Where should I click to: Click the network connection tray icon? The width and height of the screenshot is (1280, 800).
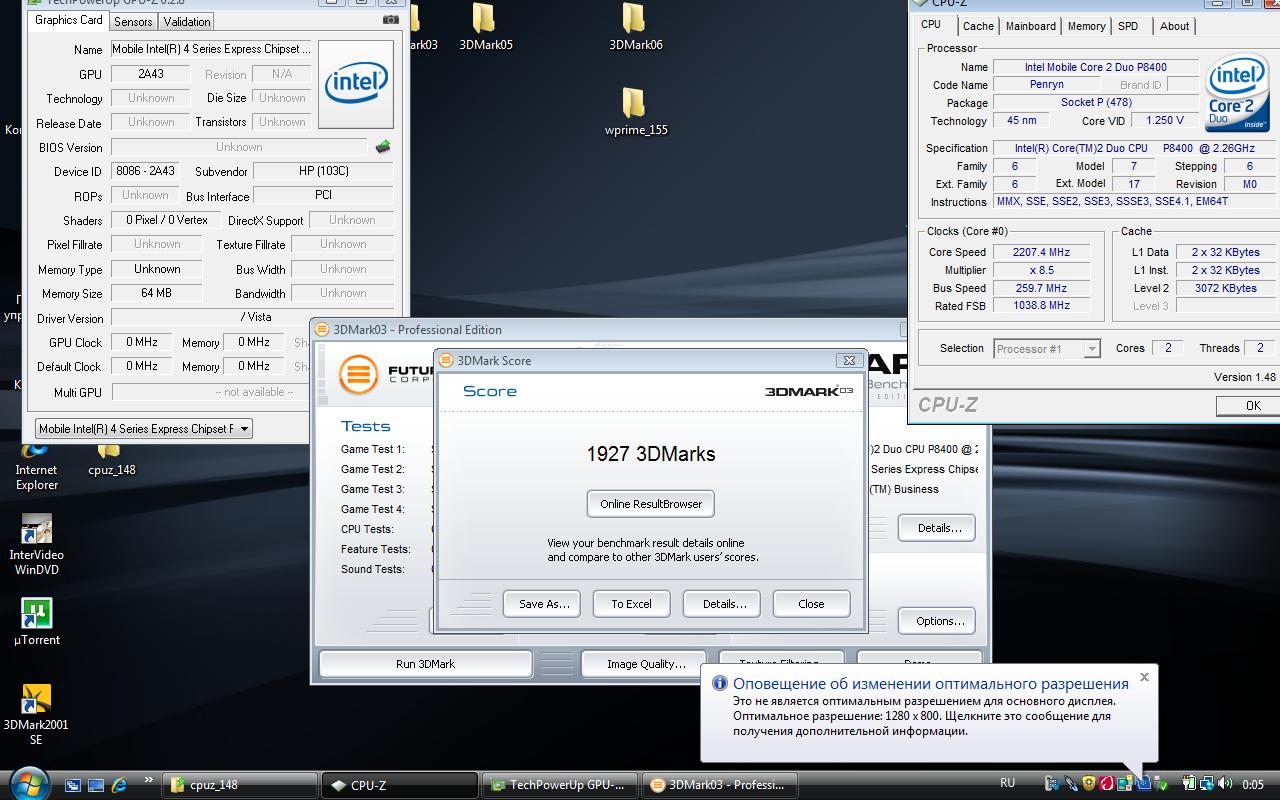[1206, 784]
